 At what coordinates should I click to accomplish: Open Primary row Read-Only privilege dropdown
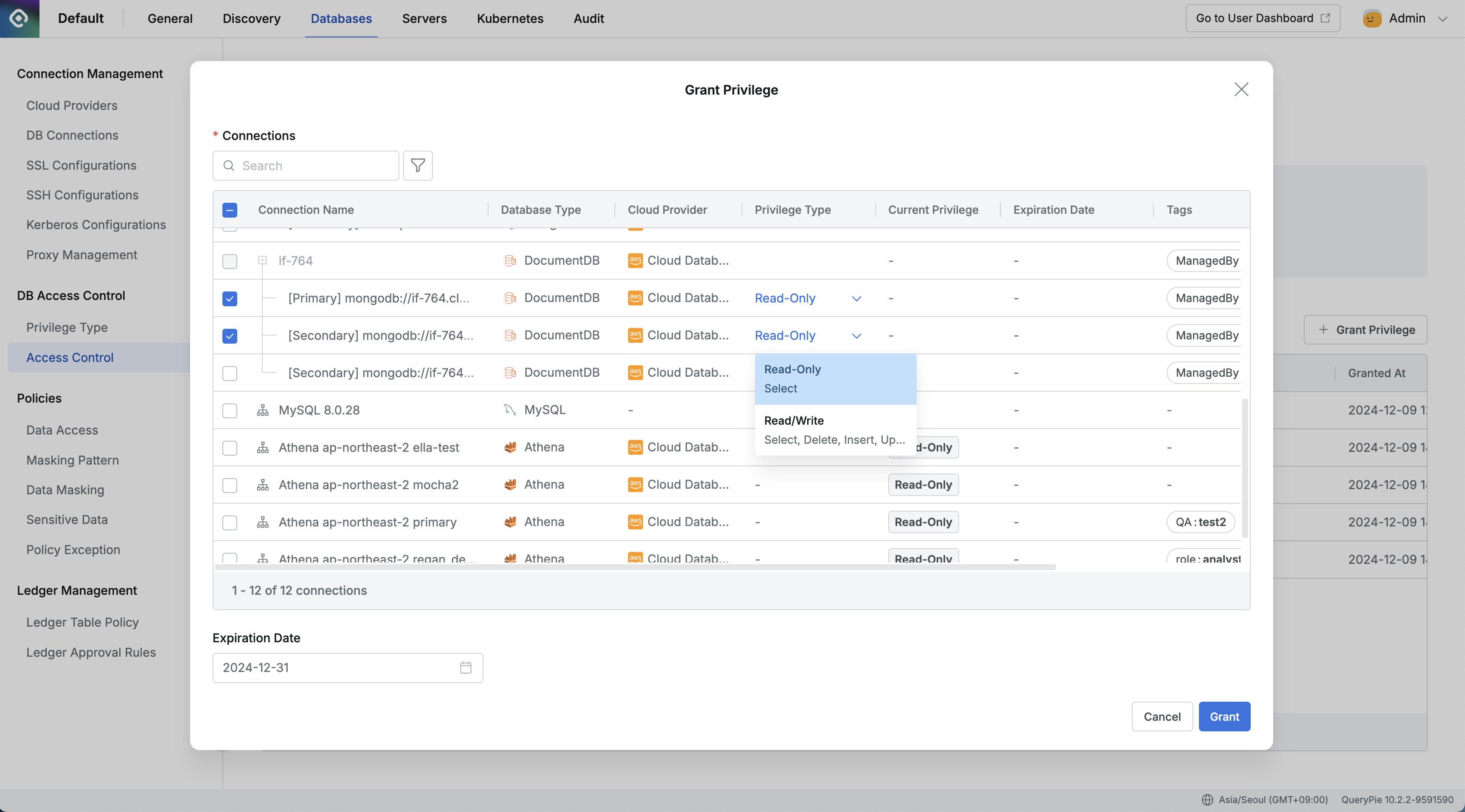pyautogui.click(x=808, y=299)
